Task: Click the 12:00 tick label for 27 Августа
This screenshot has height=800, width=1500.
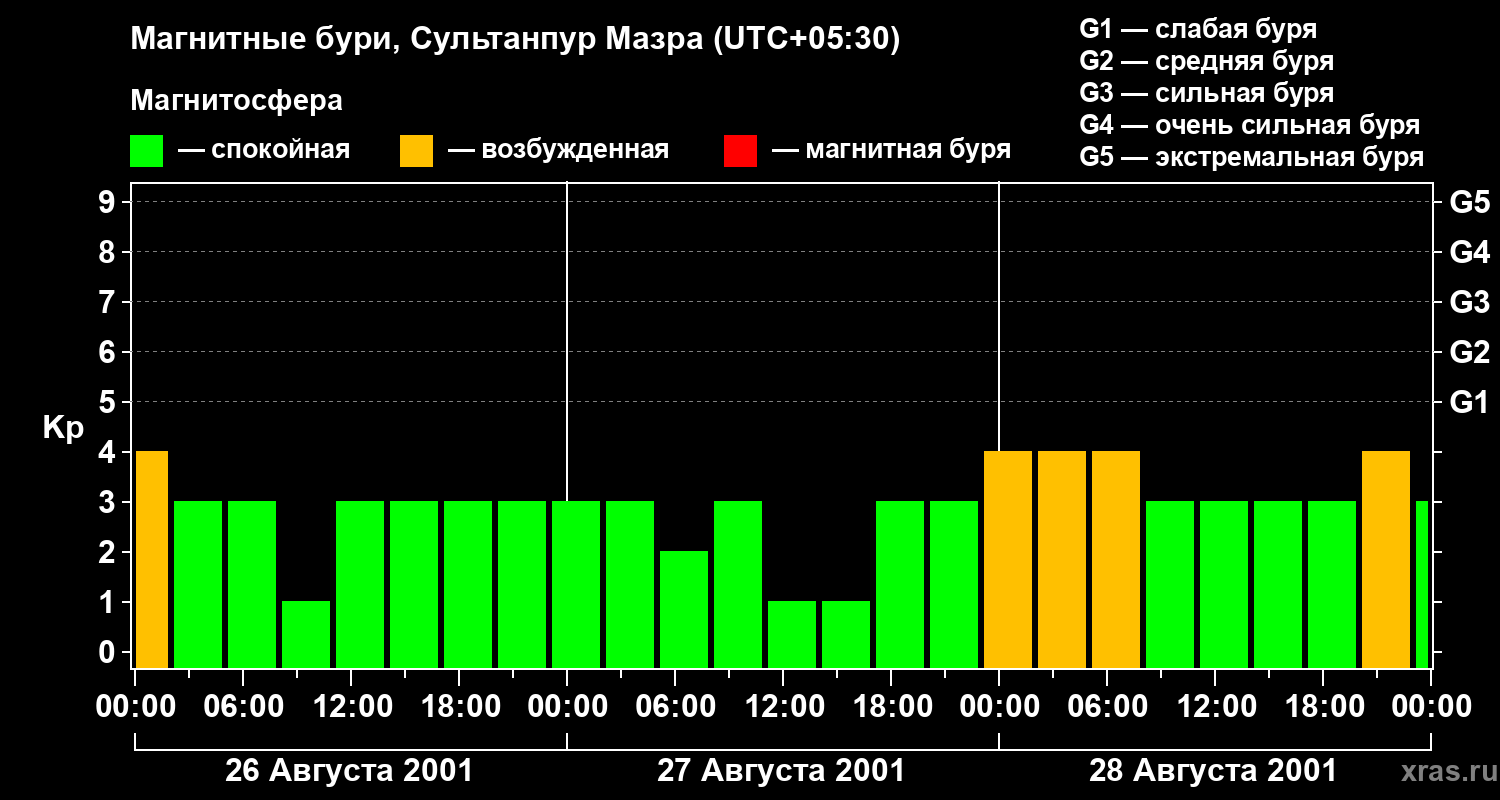Action: 784,706
